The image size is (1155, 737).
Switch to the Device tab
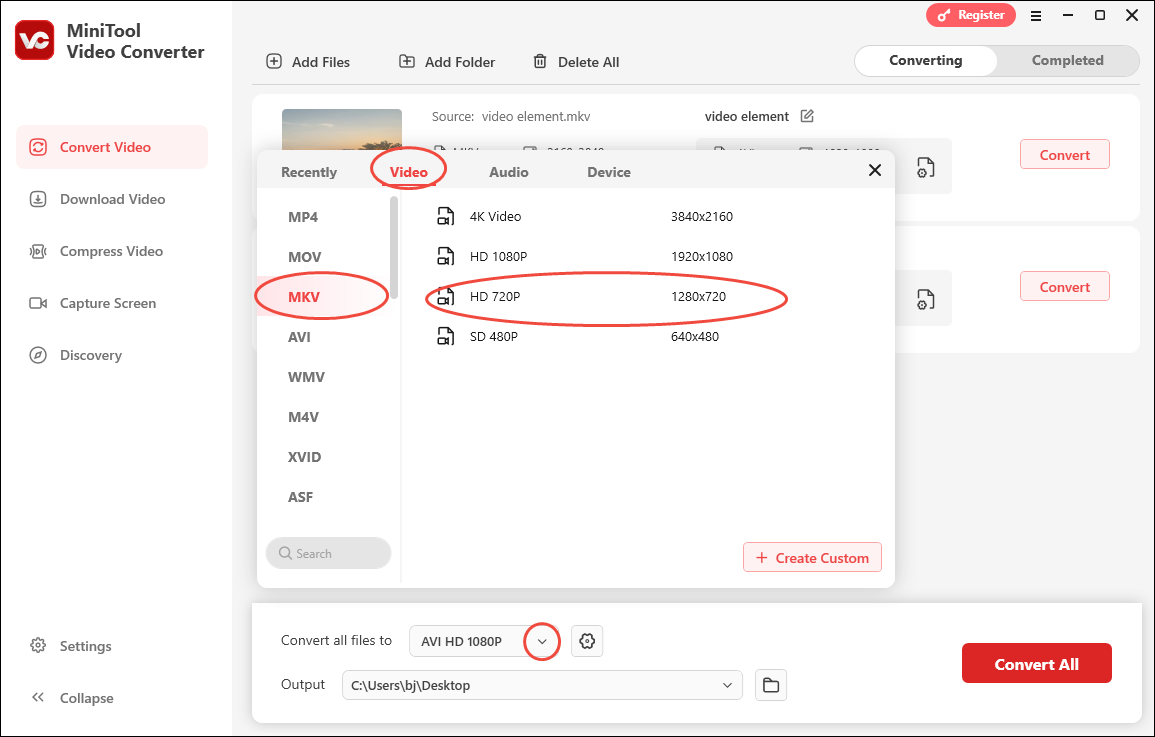click(x=609, y=172)
